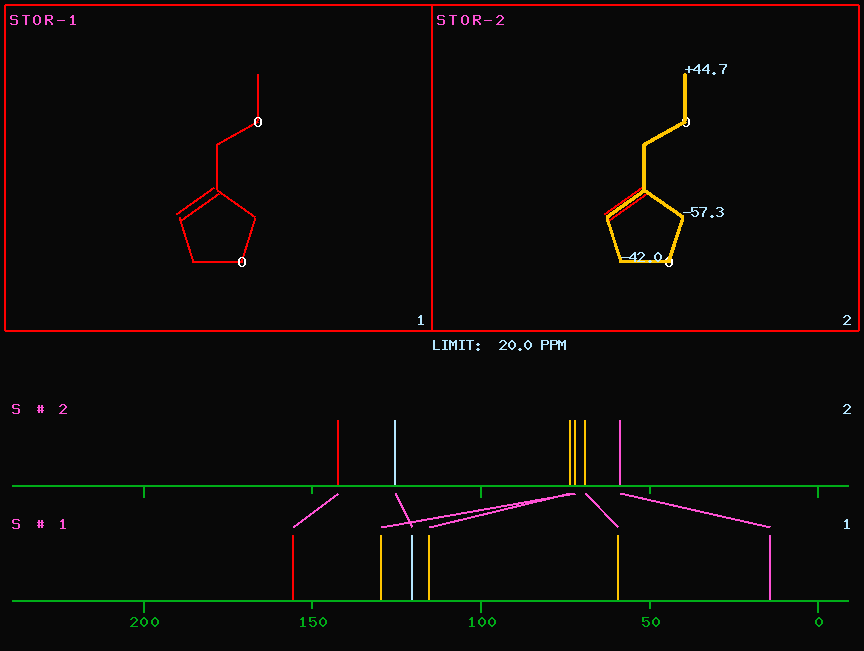864x651 pixels.
Task: Select the S # 1 spectrum label
Action: pyautogui.click(x=40, y=524)
